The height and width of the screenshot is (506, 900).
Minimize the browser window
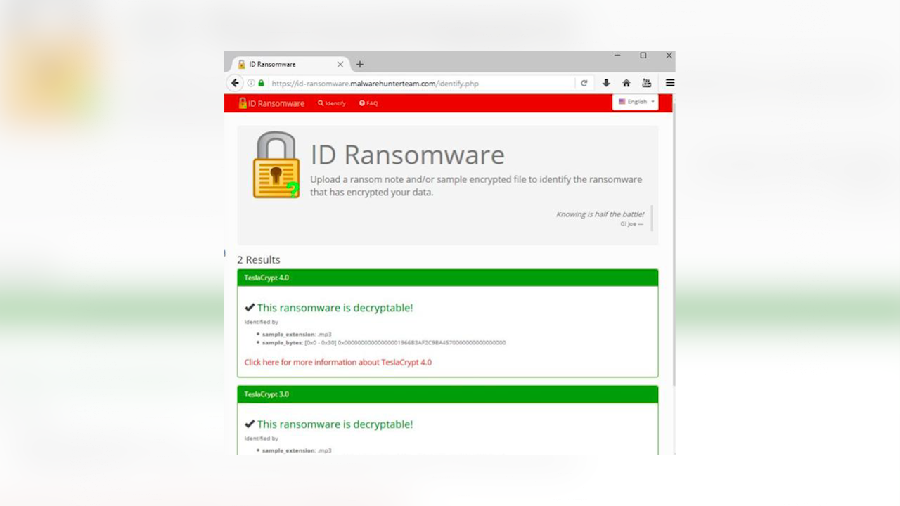(618, 56)
